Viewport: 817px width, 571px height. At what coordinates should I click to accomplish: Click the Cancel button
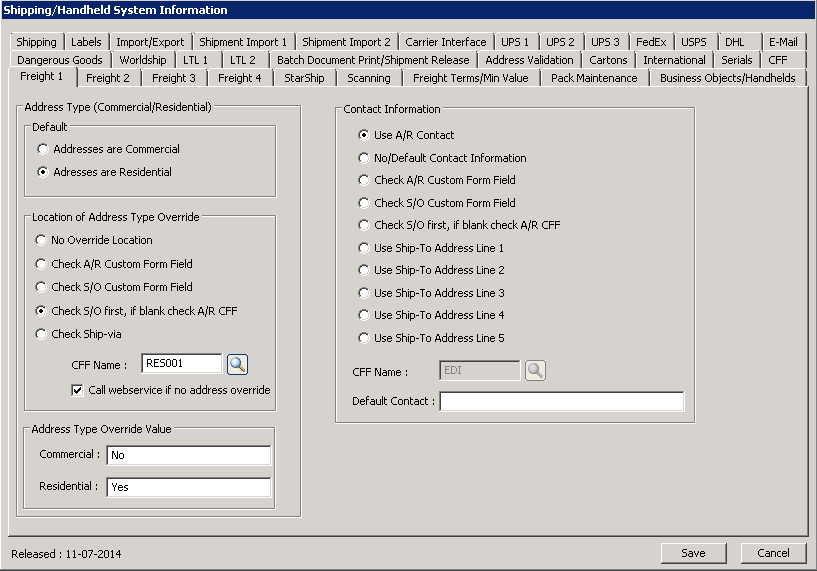point(773,553)
